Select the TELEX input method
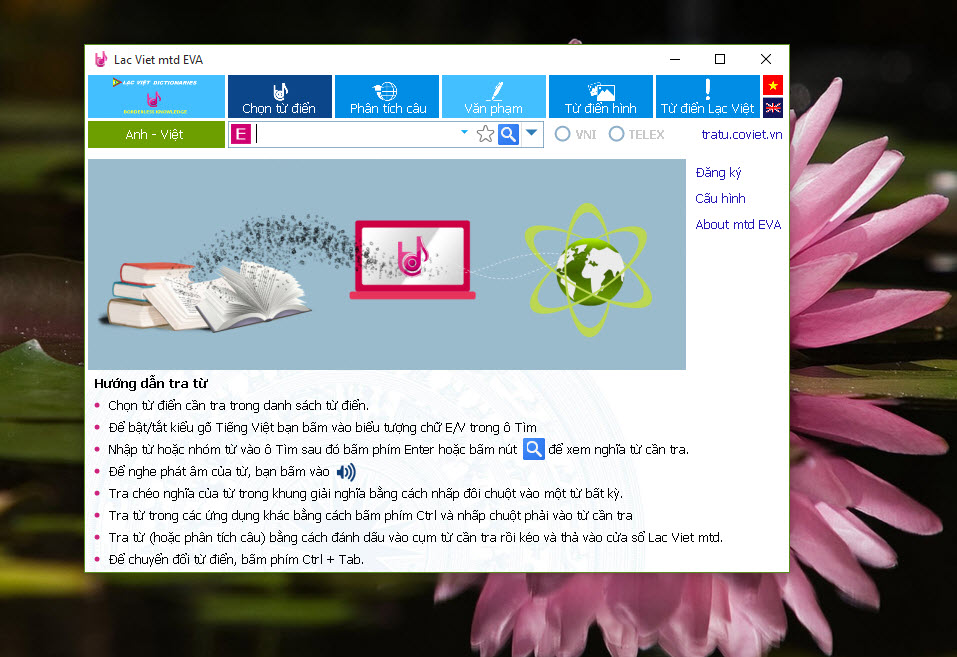 [617, 133]
